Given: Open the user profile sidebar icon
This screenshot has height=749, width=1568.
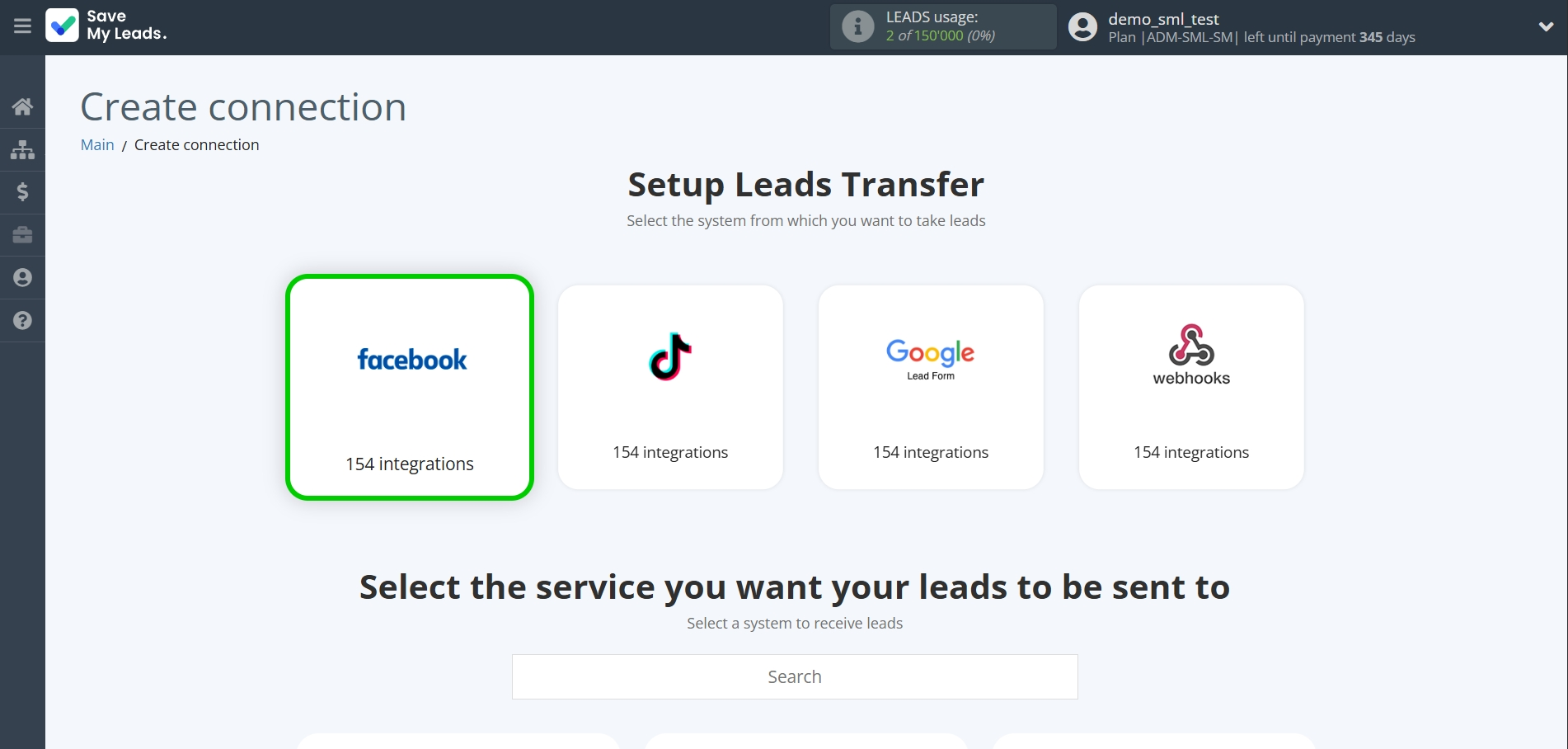Looking at the screenshot, I should pyautogui.click(x=22, y=277).
